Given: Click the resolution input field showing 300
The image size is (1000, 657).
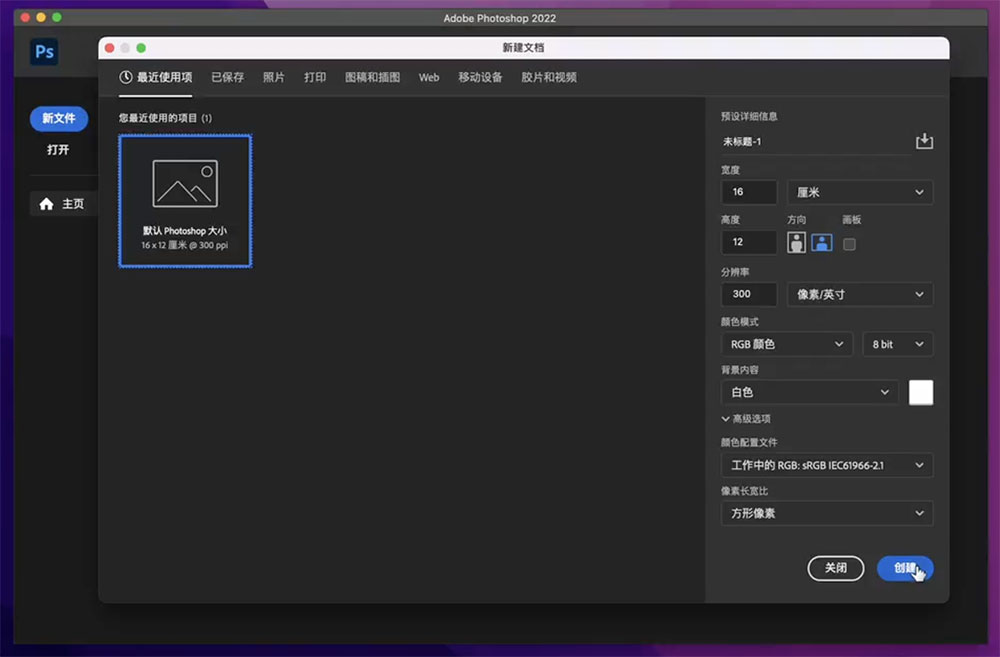Looking at the screenshot, I should coord(749,294).
